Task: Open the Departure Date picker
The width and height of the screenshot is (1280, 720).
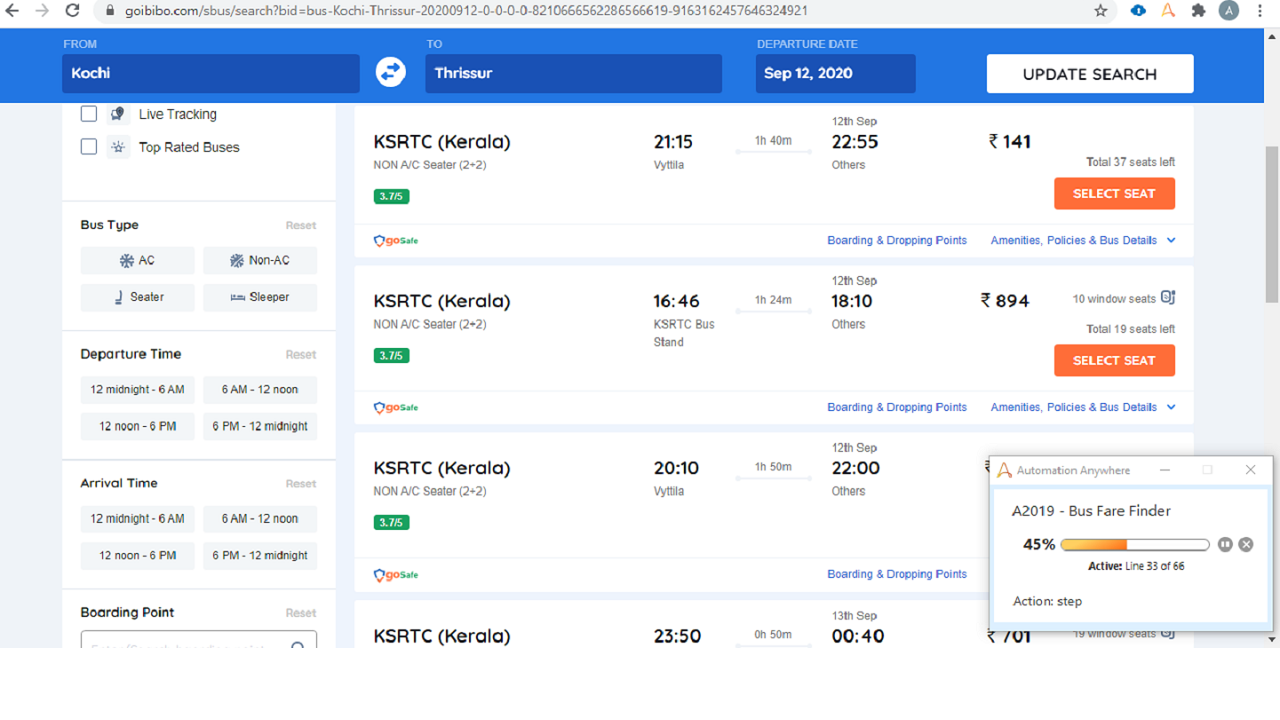Action: [x=835, y=73]
